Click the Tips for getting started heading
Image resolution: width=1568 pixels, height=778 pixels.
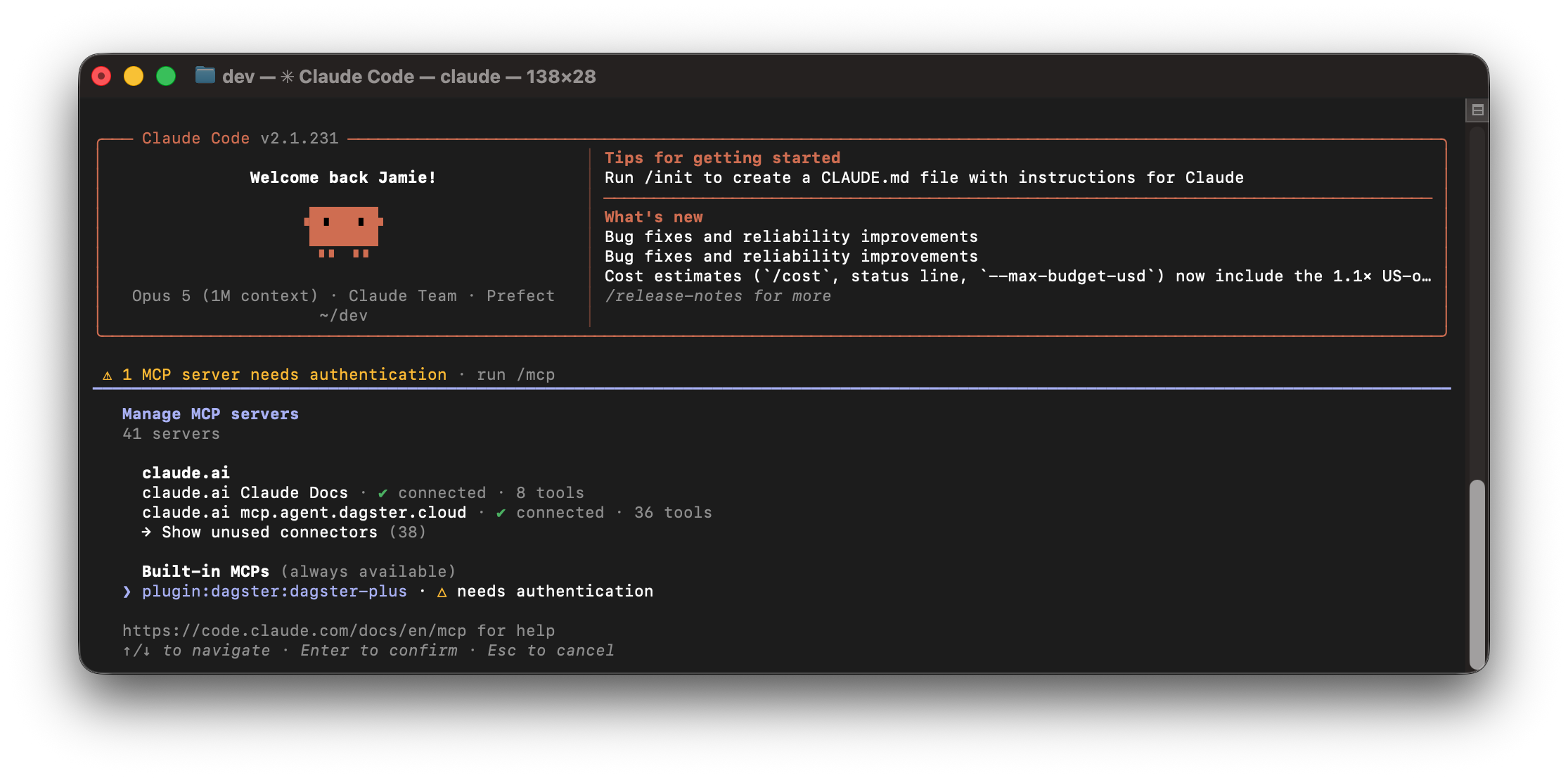point(722,158)
